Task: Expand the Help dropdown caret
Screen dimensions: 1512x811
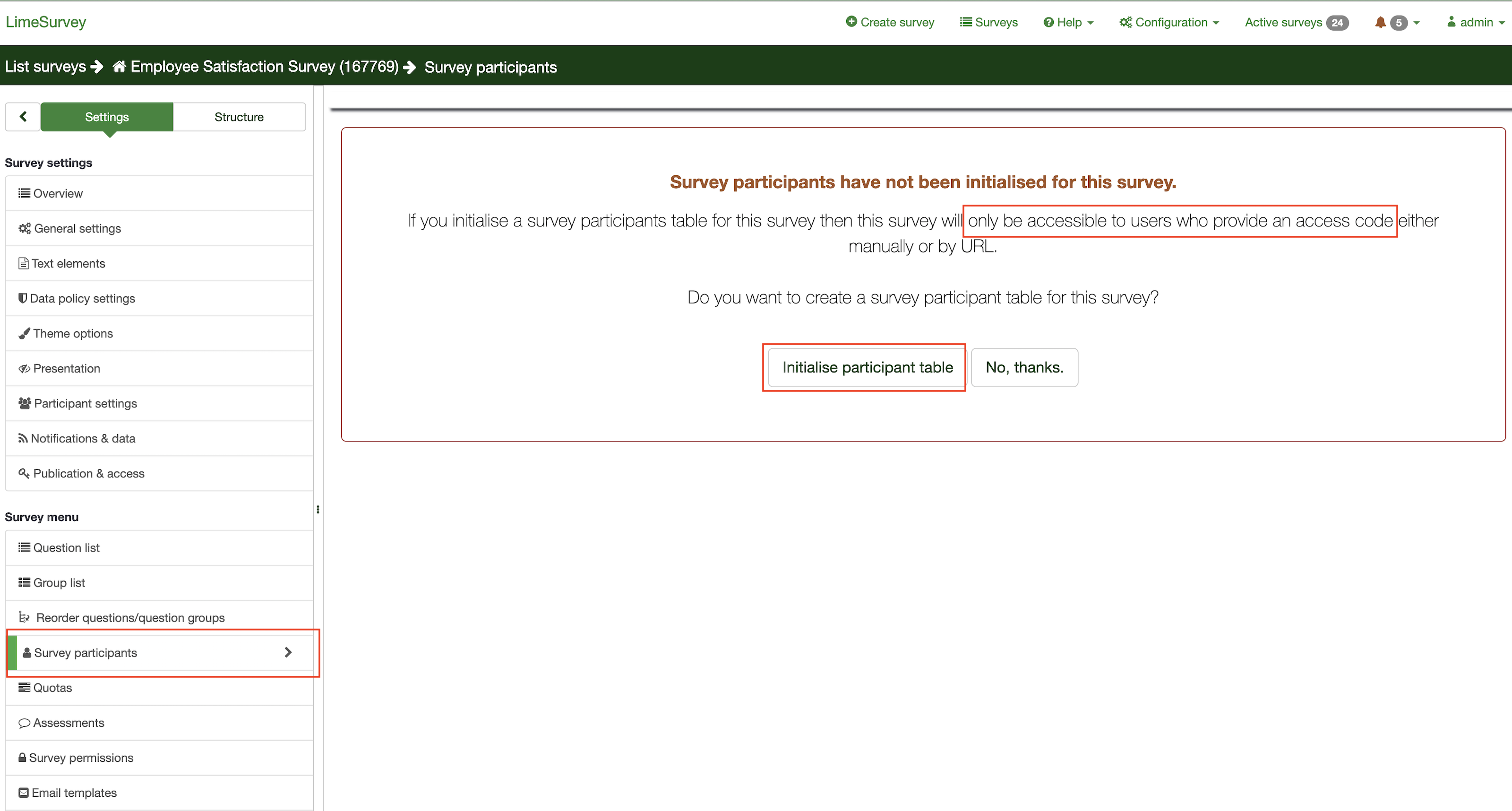Action: click(x=1091, y=23)
